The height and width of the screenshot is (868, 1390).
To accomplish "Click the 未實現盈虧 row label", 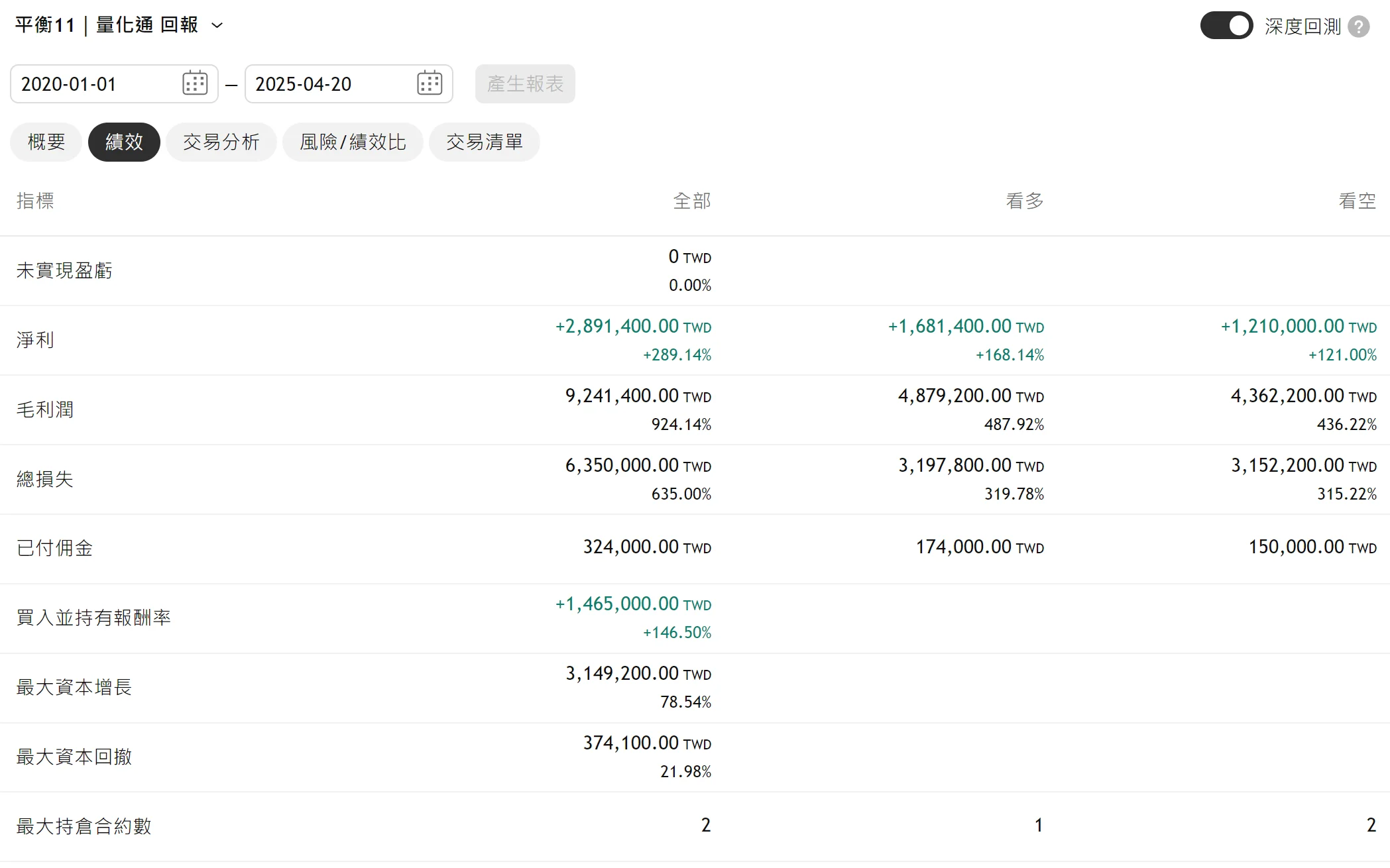I will click(64, 270).
